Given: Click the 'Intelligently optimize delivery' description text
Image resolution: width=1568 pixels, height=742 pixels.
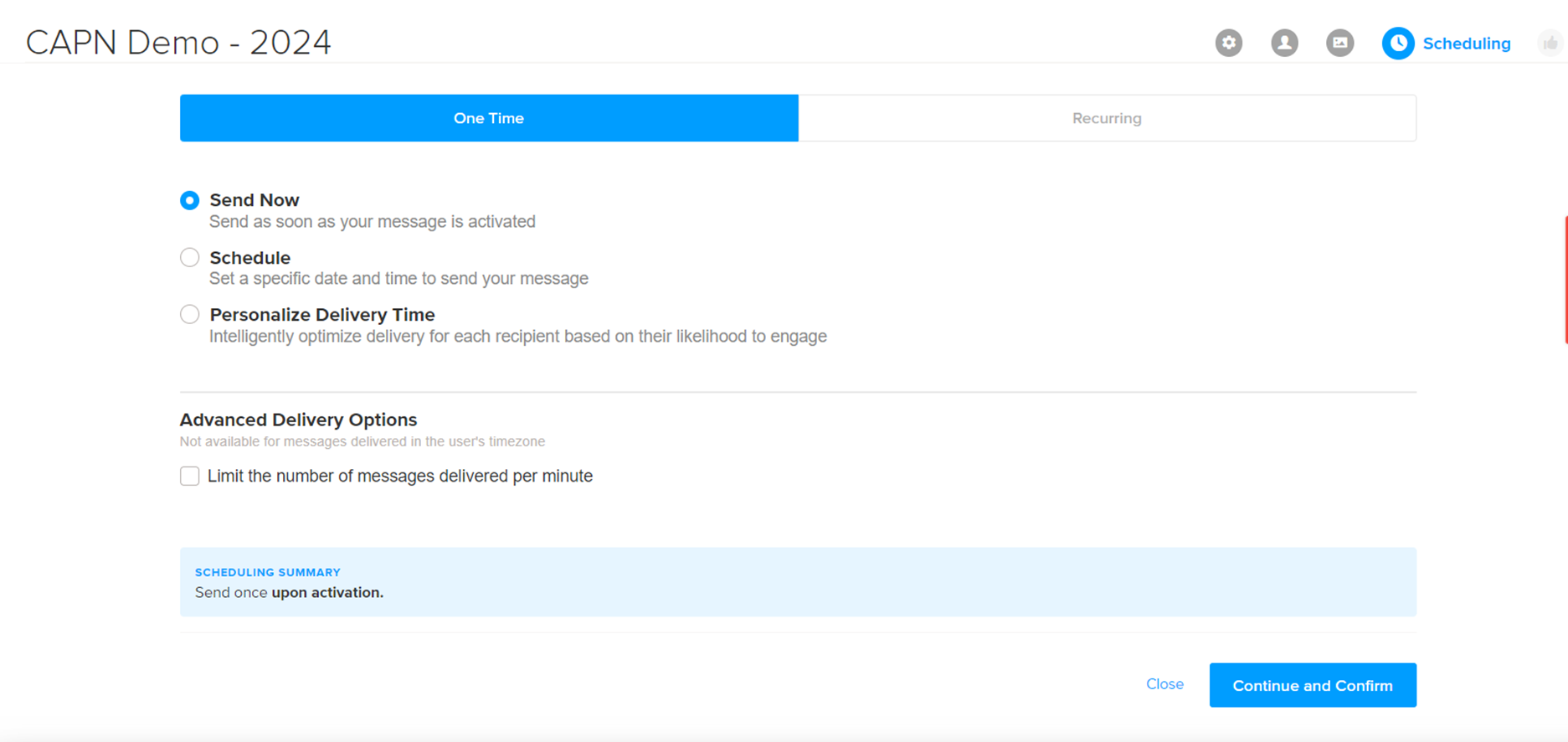Looking at the screenshot, I should (x=517, y=337).
